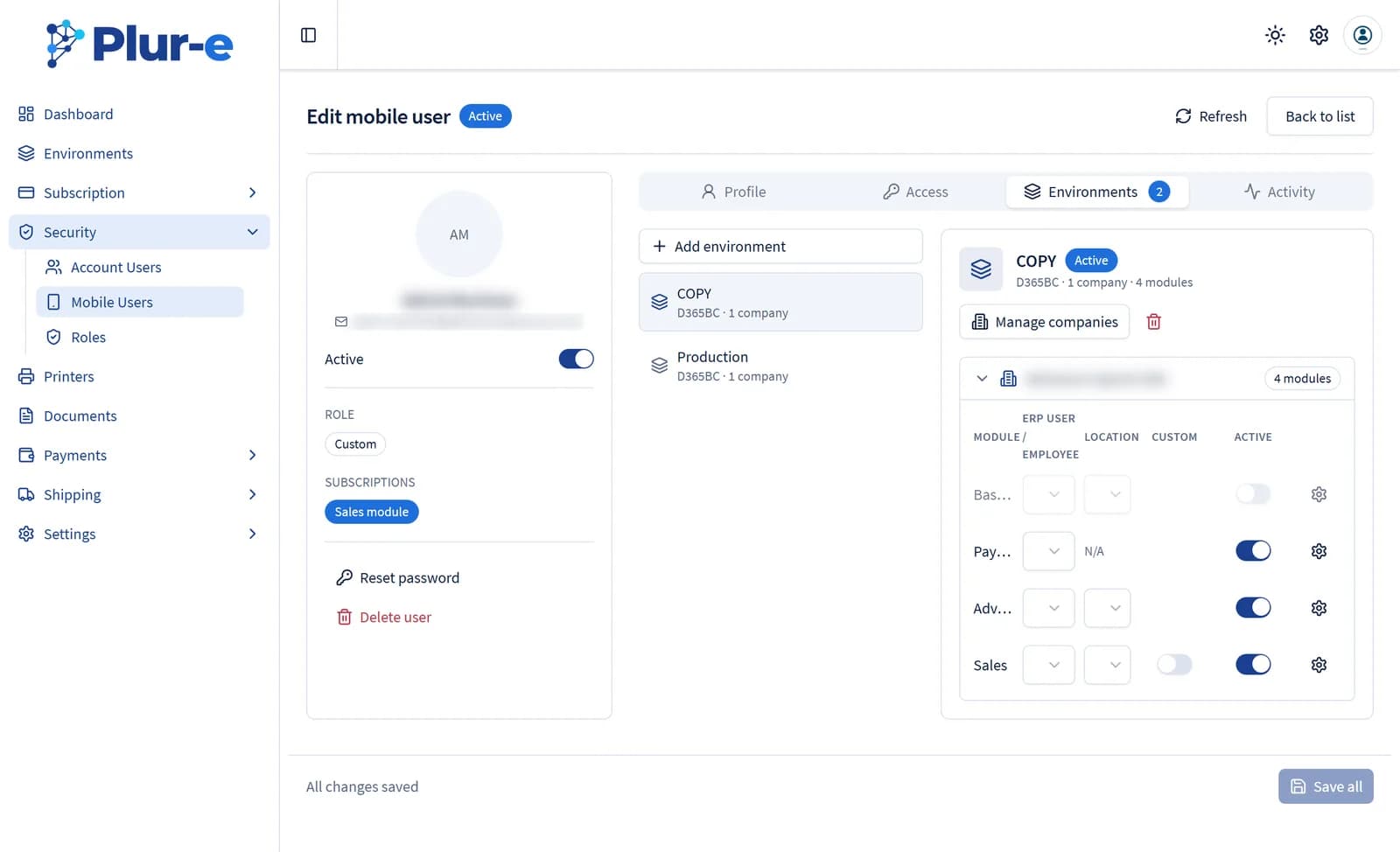Open Roles under Security
This screenshot has height=852, width=1400.
pyautogui.click(x=140, y=337)
